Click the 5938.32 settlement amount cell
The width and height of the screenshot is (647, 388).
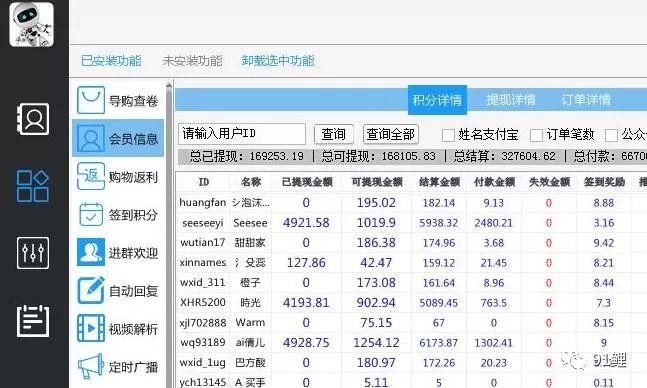[439, 223]
